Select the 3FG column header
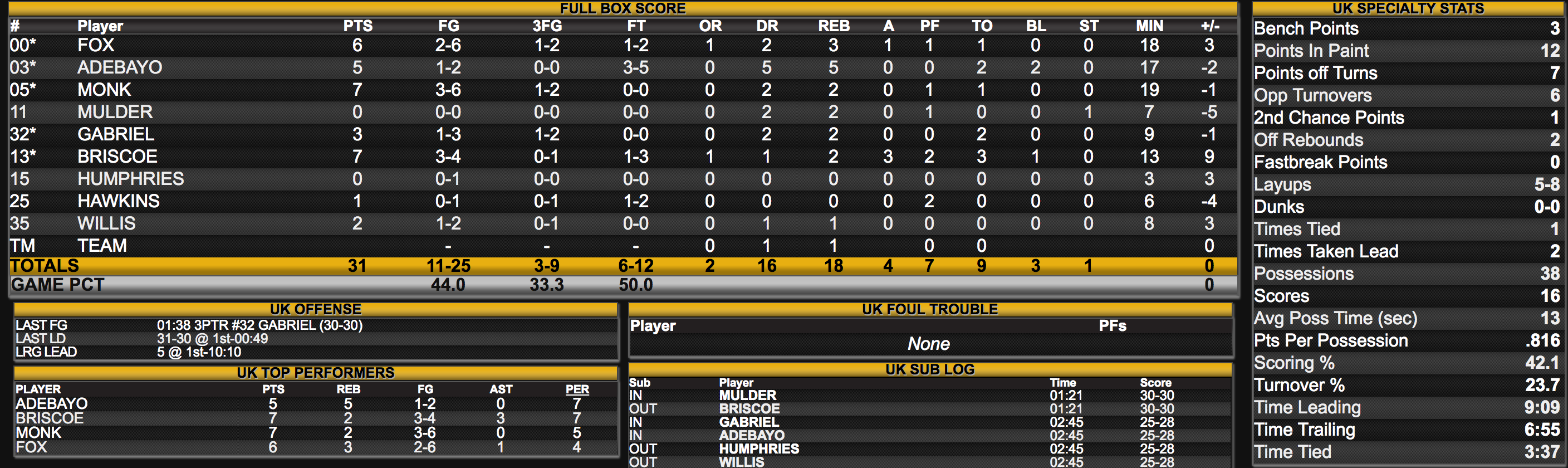Viewport: 1568px width, 468px height. click(x=547, y=26)
